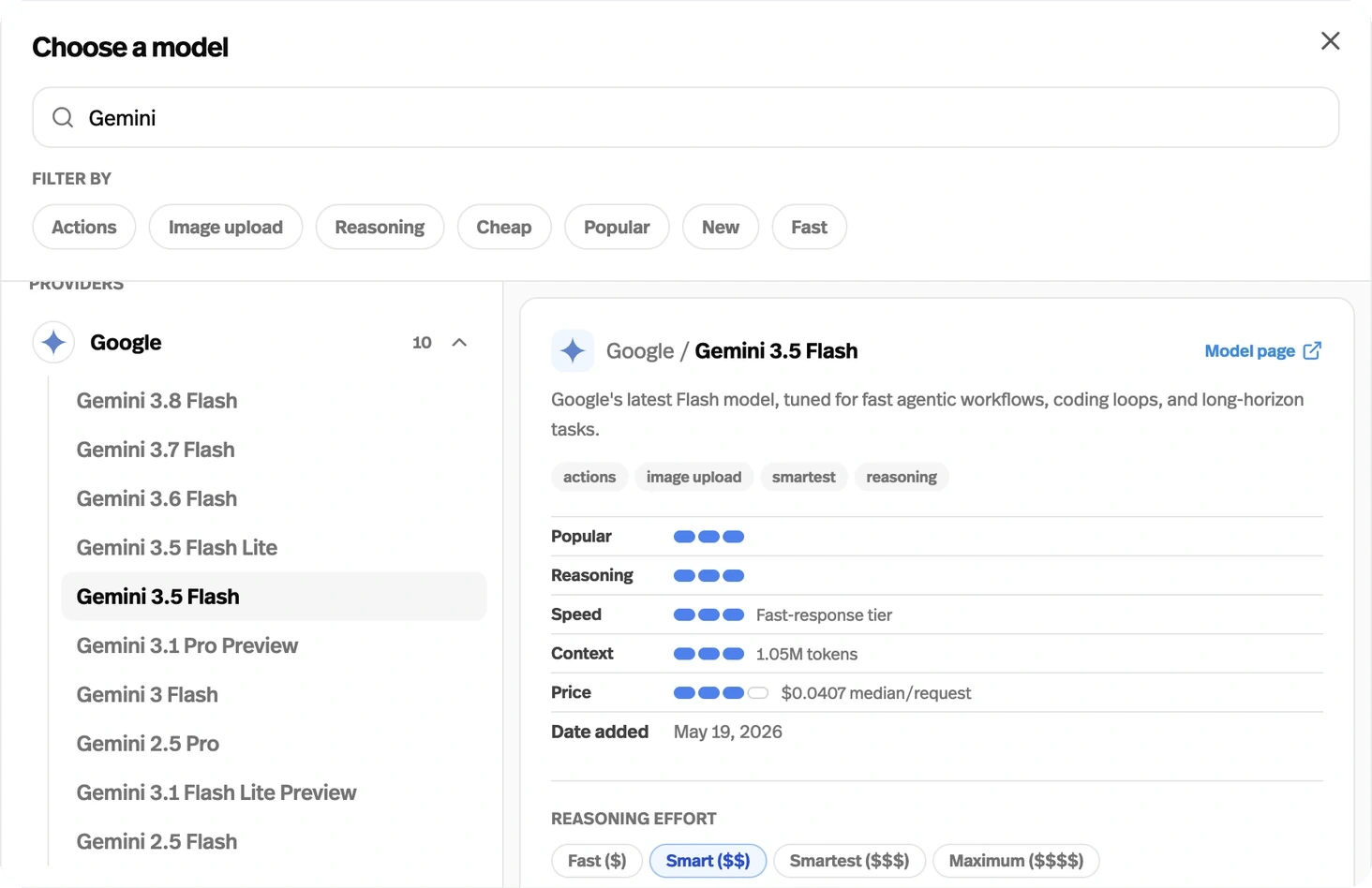The image size is (1372, 888).
Task: Click the Gemini 3.5 Flash model logo
Action: (573, 351)
